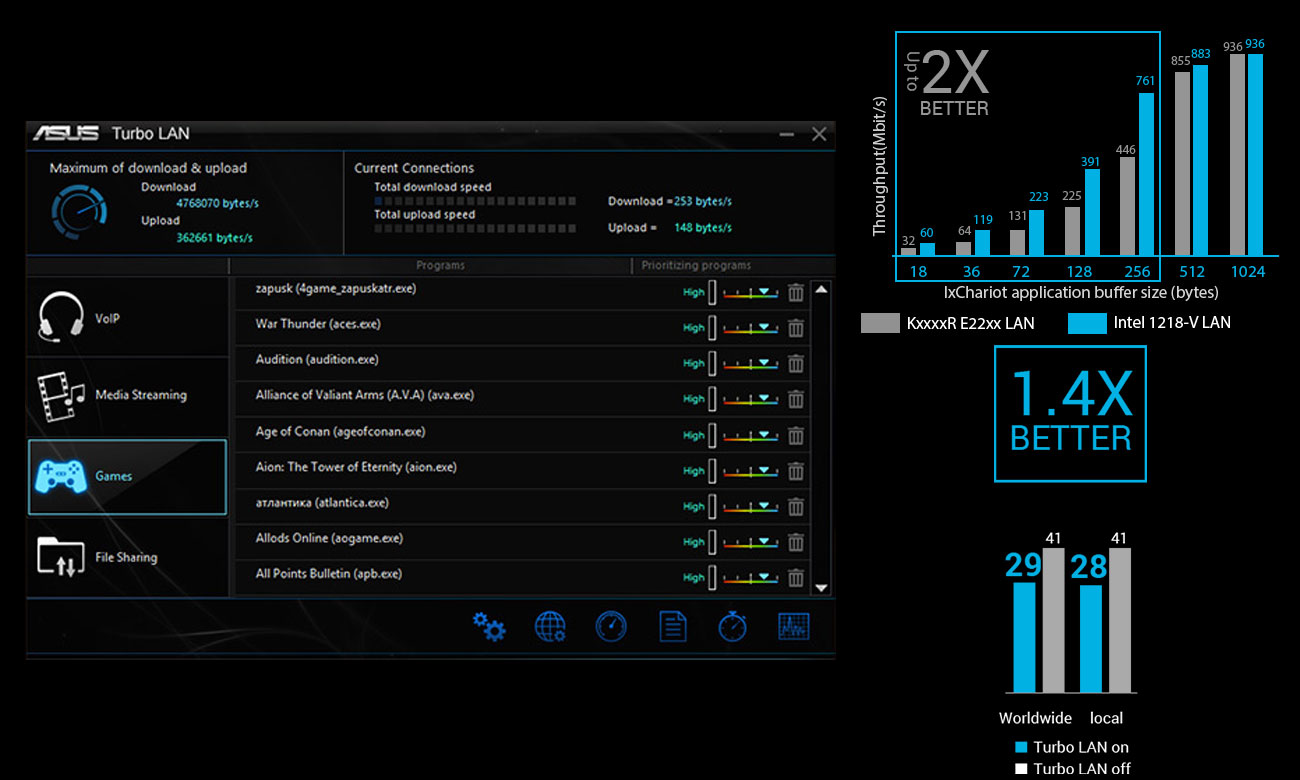Image resolution: width=1300 pixels, height=780 pixels.
Task: Open the globe network settings icon
Action: click(550, 627)
